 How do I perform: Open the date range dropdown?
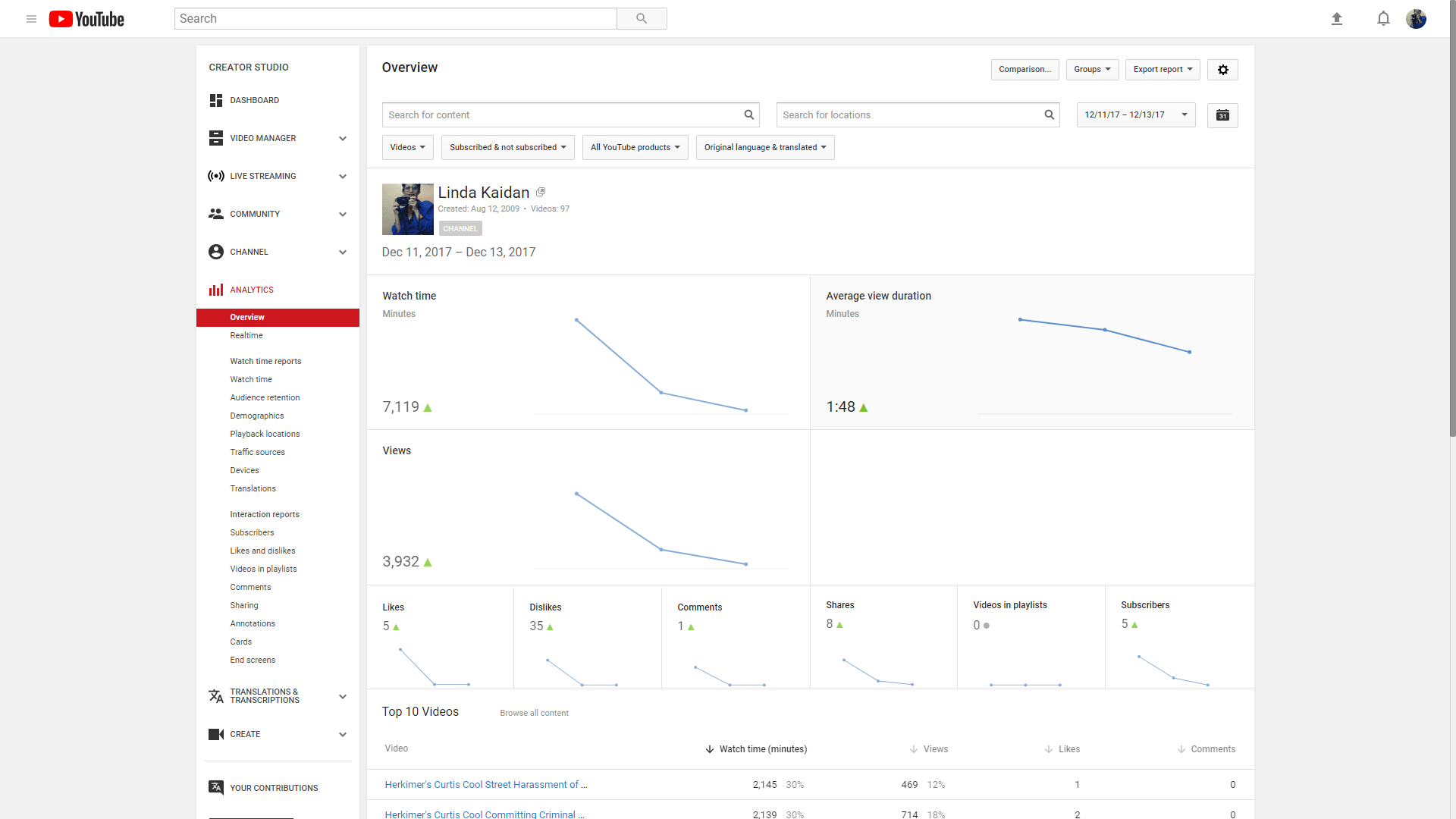point(1136,115)
